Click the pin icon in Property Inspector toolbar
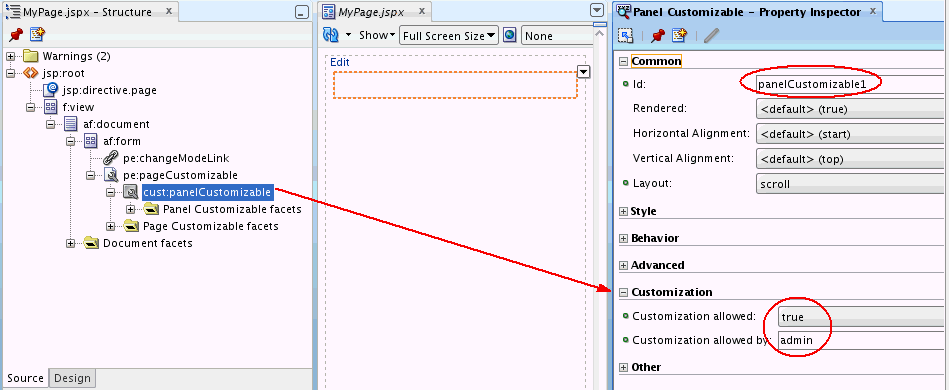Image resolution: width=949 pixels, height=390 pixels. click(x=658, y=36)
